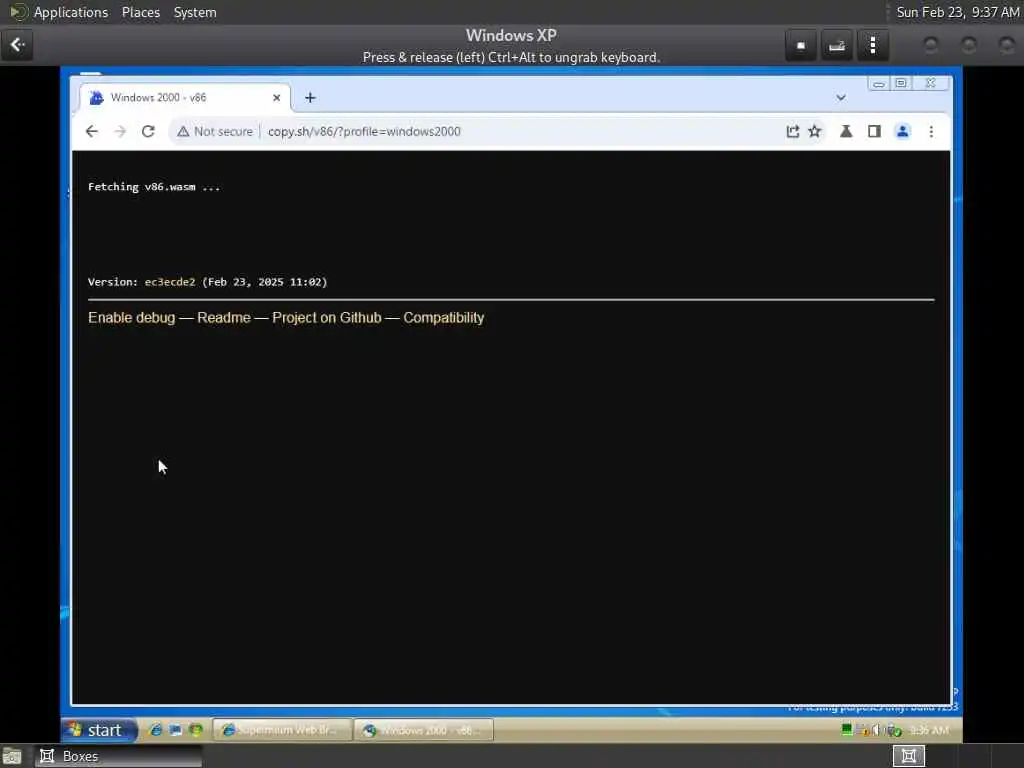The width and height of the screenshot is (1024, 768).
Task: Open the Chrome Labs flask icon
Action: (x=846, y=131)
